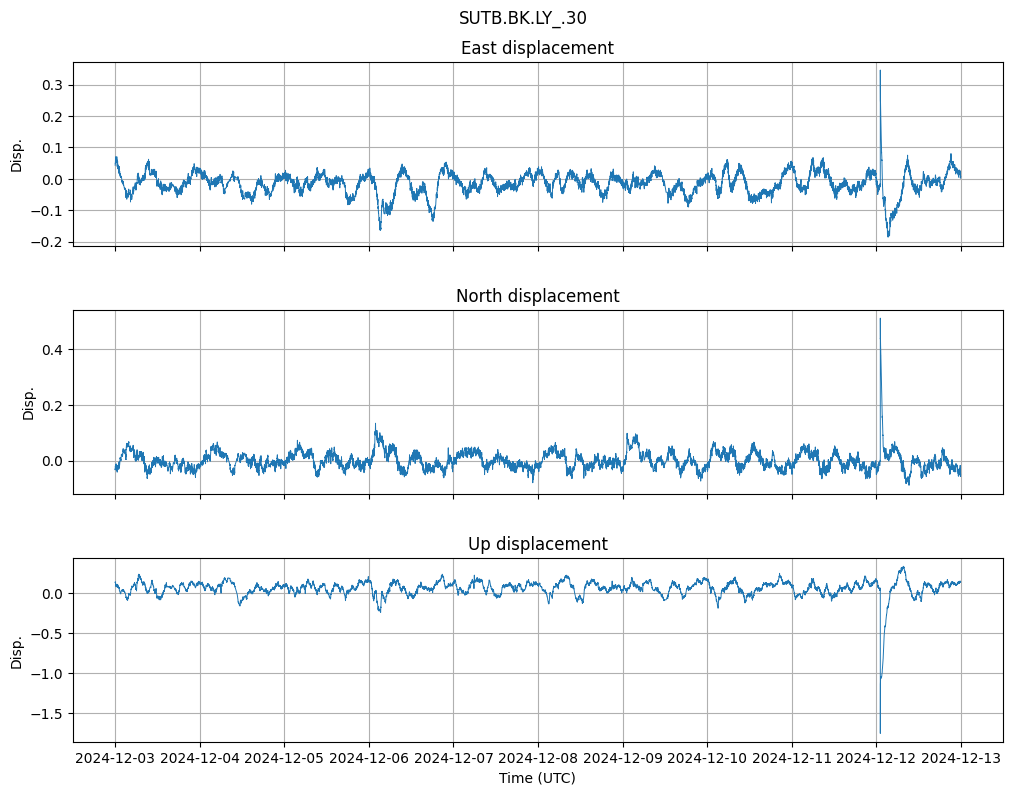Click the North displacement subplot title

[x=537, y=296]
